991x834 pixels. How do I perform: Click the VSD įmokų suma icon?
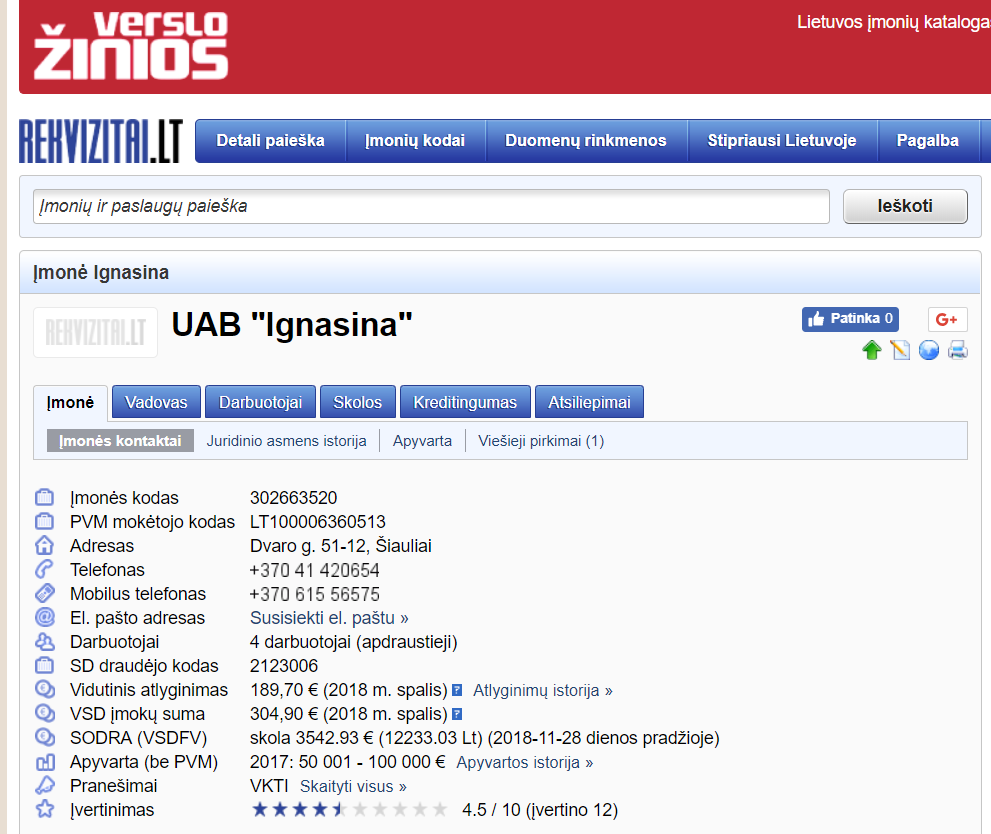coord(44,713)
